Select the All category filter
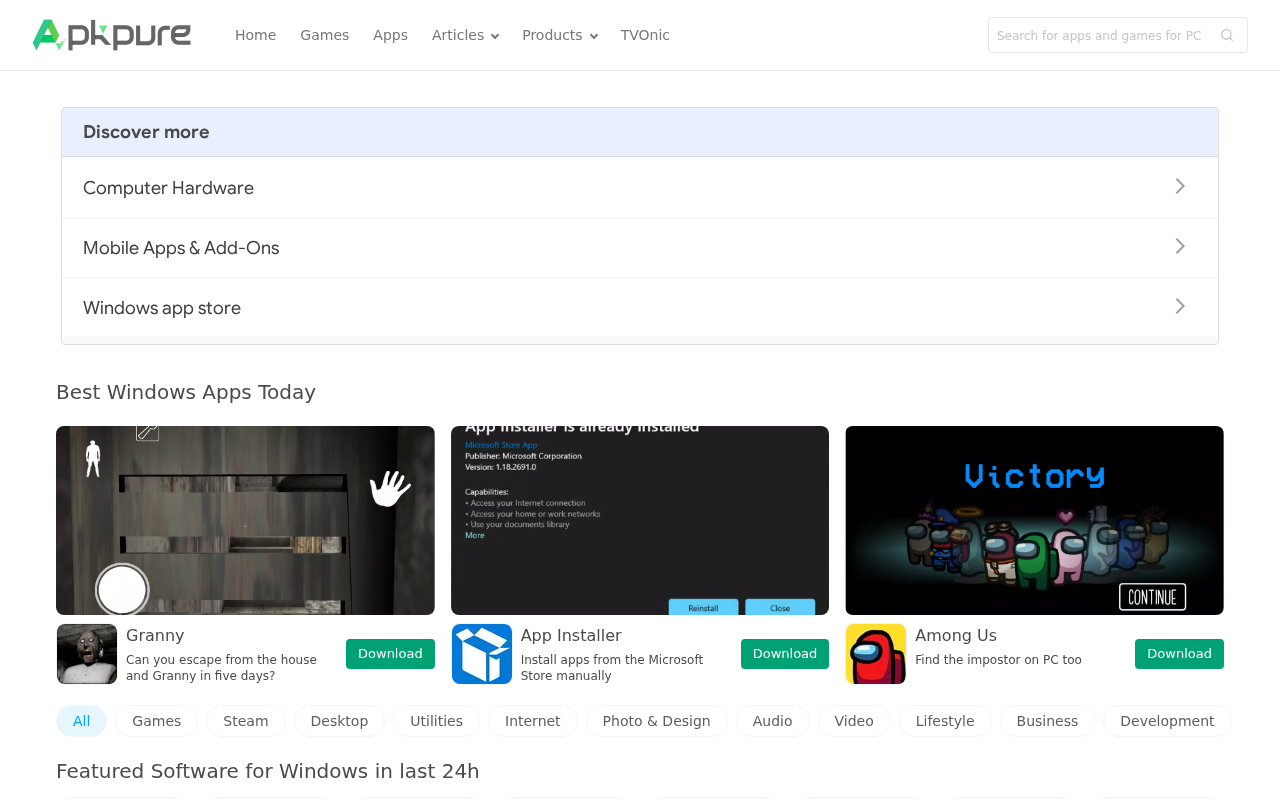This screenshot has width=1280, height=800. tap(81, 721)
